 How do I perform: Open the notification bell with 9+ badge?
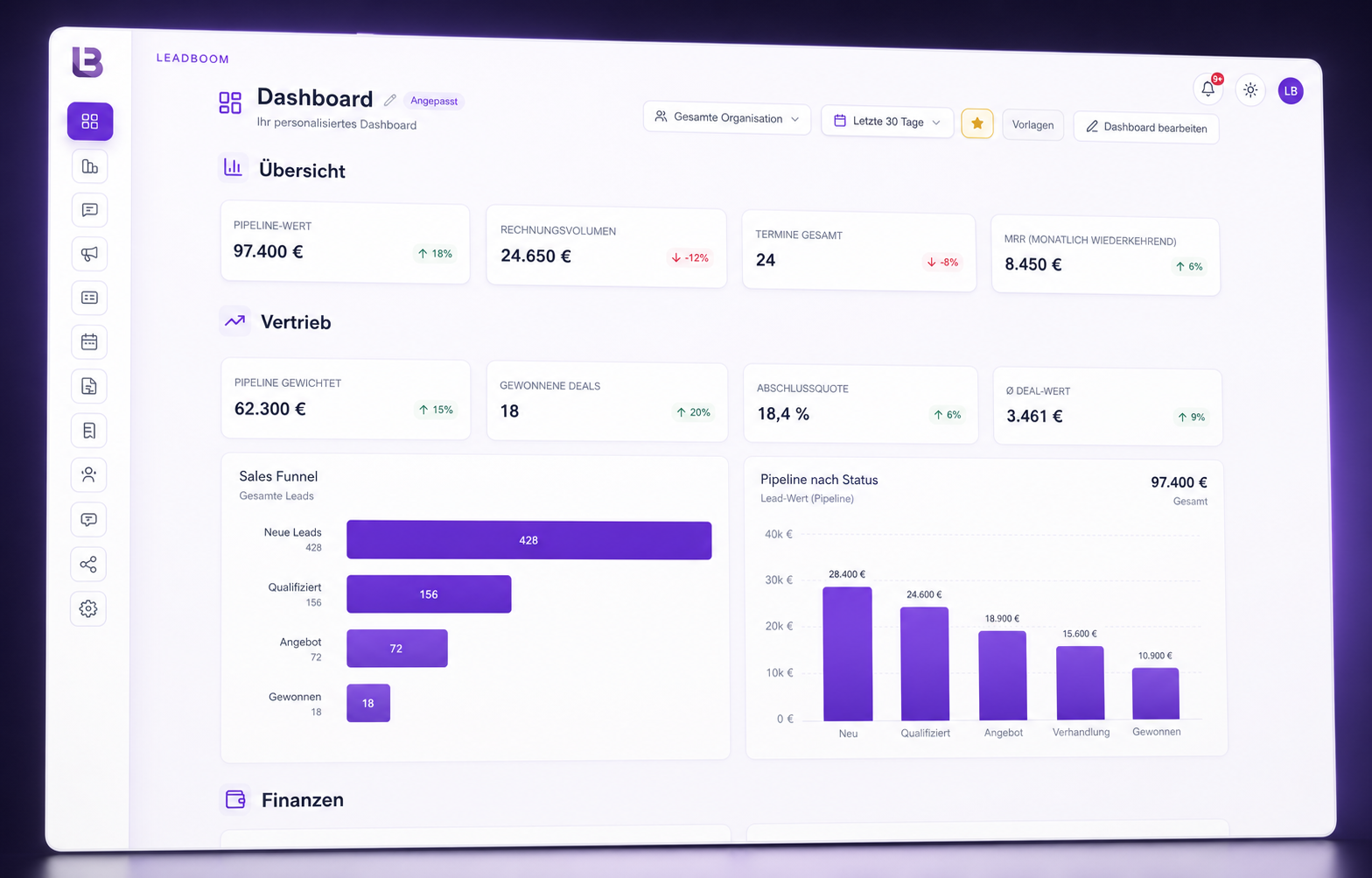[1208, 88]
